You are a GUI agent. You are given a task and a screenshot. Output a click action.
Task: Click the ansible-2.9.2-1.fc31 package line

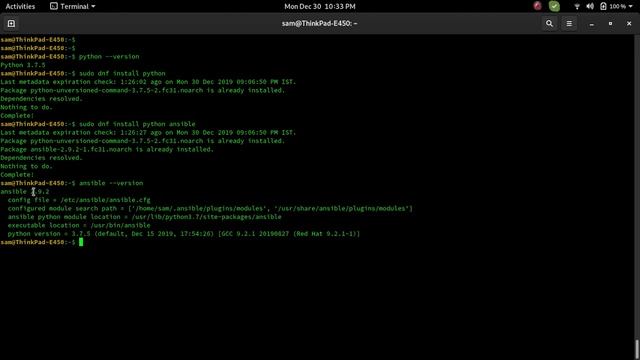[x=107, y=149]
